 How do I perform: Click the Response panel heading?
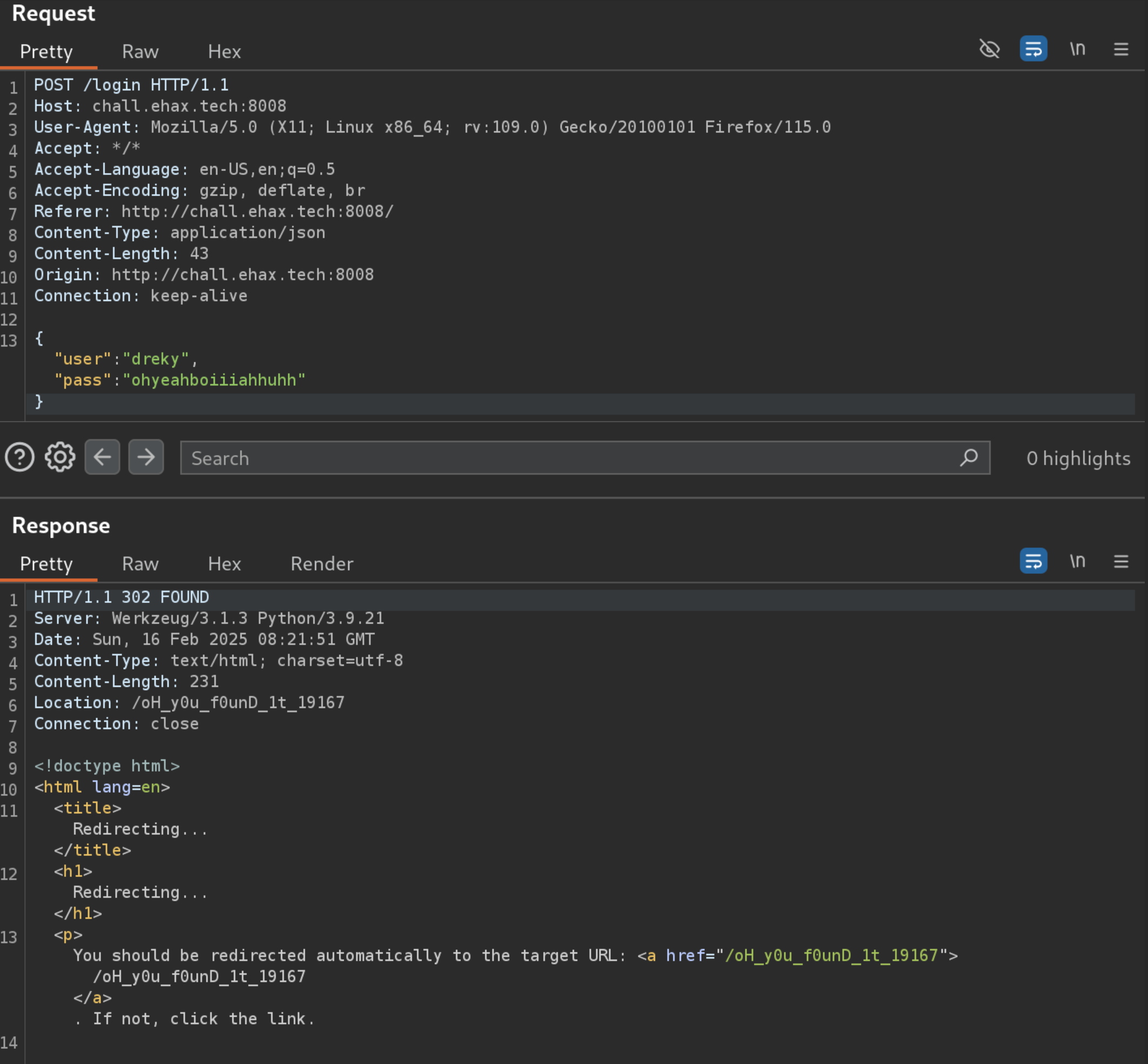pyautogui.click(x=61, y=526)
